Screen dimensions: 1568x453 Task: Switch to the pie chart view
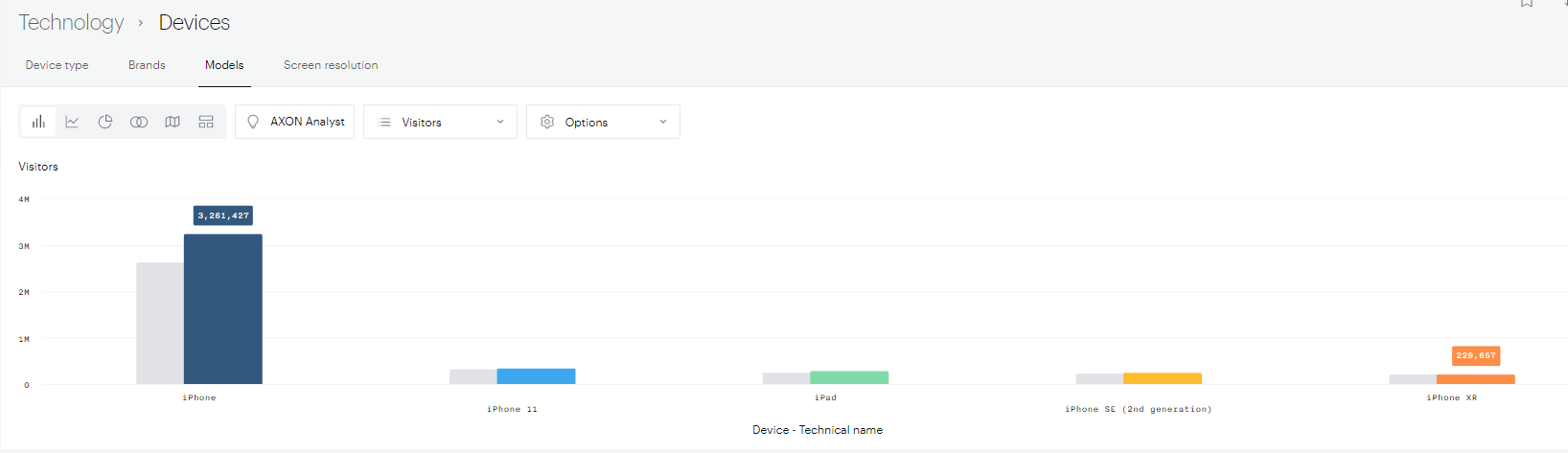(105, 122)
